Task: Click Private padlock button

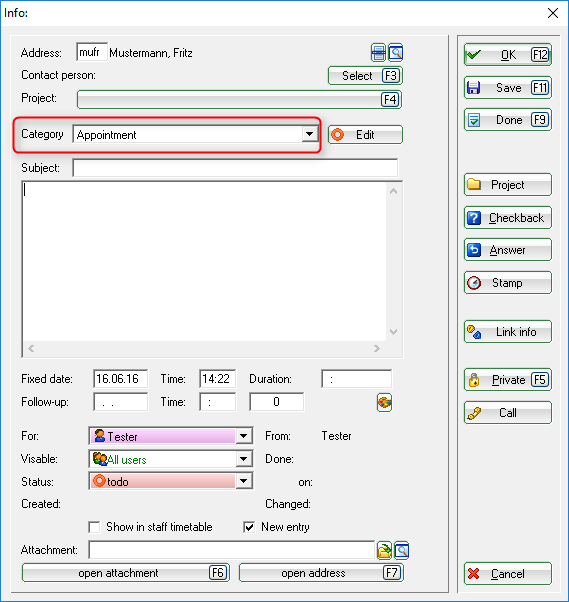Action: pyautogui.click(x=508, y=380)
